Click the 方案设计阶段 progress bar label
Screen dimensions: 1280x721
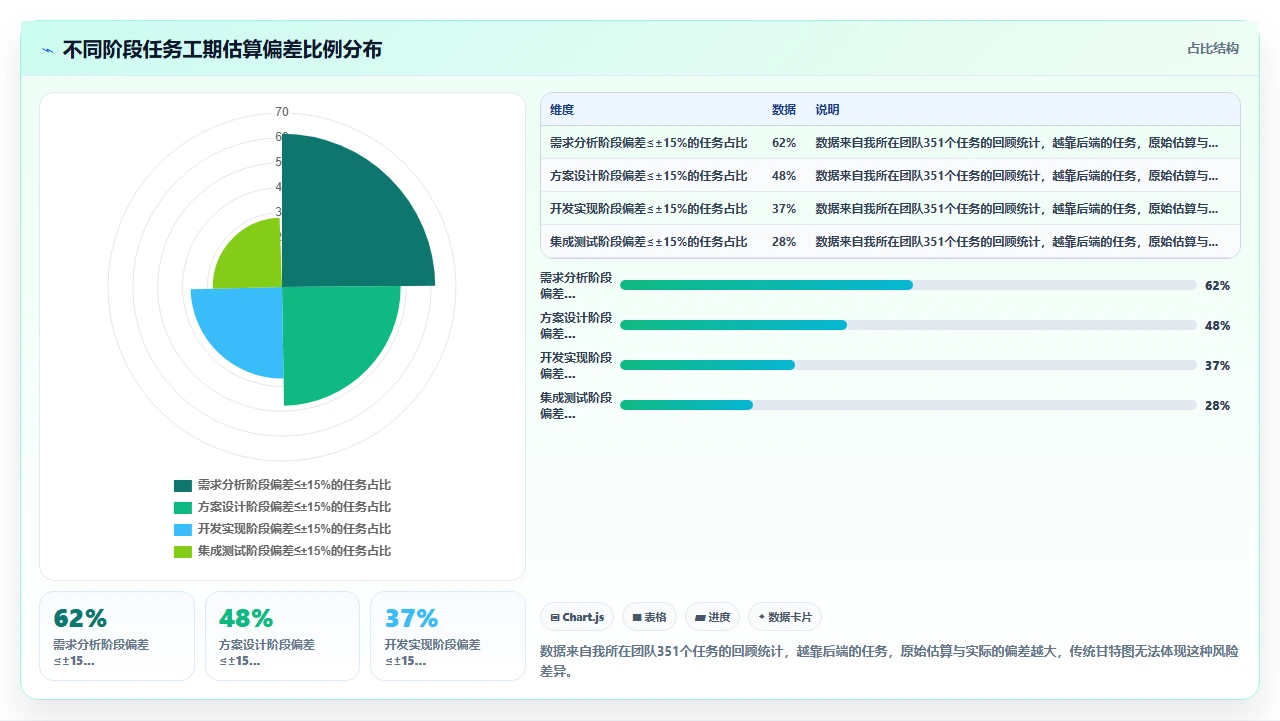coord(576,325)
